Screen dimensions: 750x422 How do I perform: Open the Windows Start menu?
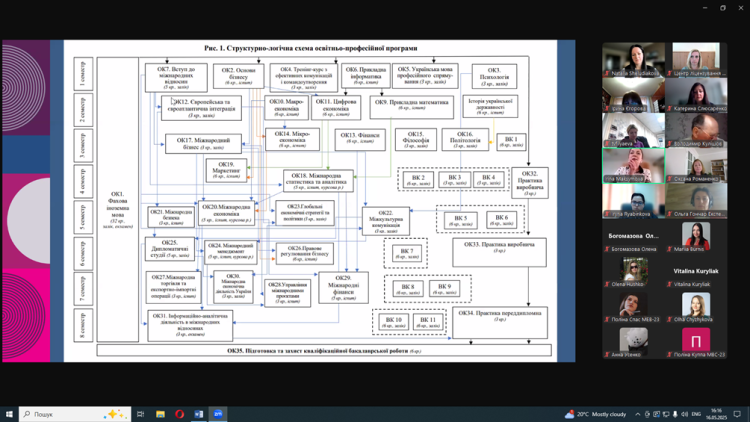(x=9, y=414)
